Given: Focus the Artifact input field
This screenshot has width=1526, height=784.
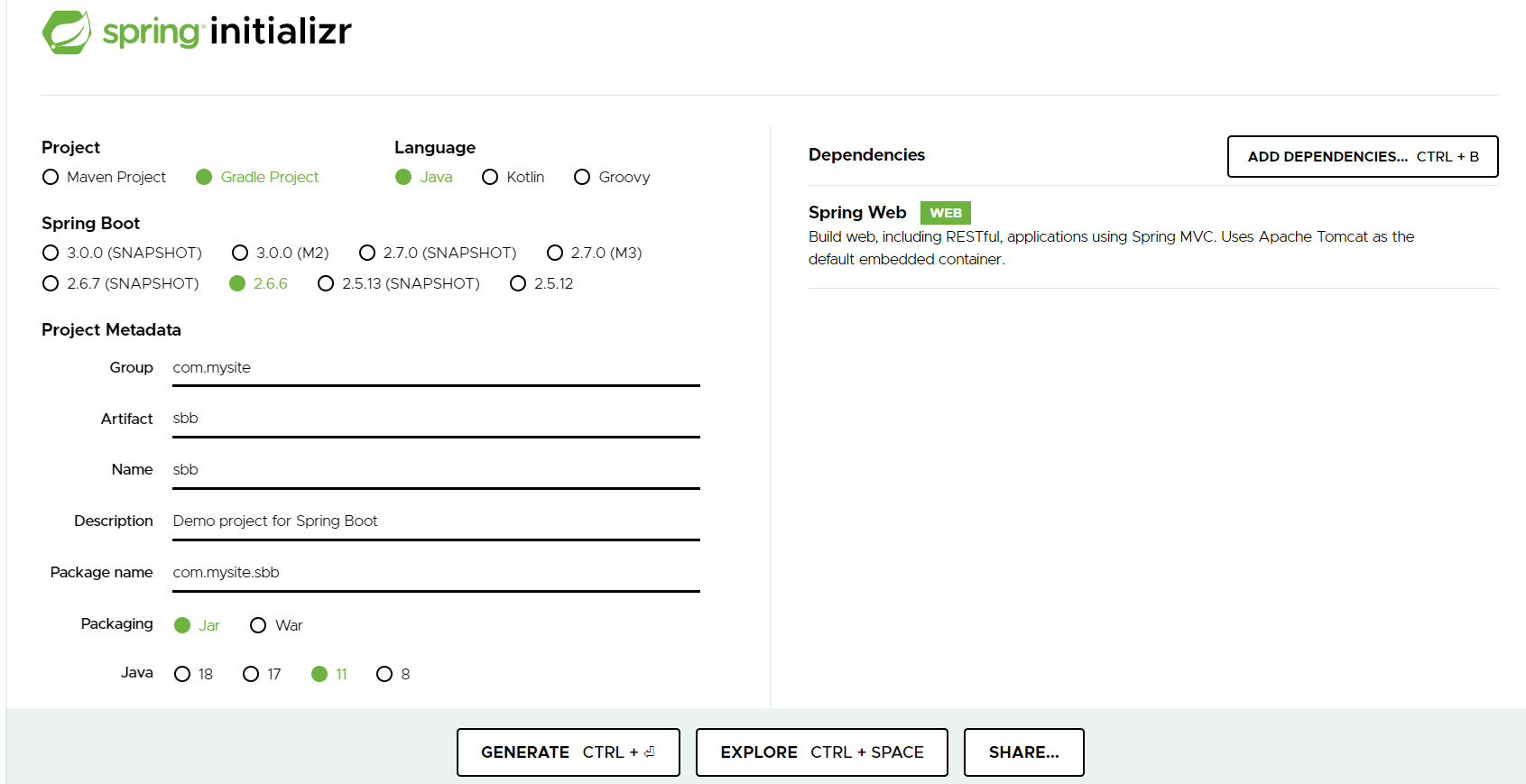Looking at the screenshot, I should 436,419.
